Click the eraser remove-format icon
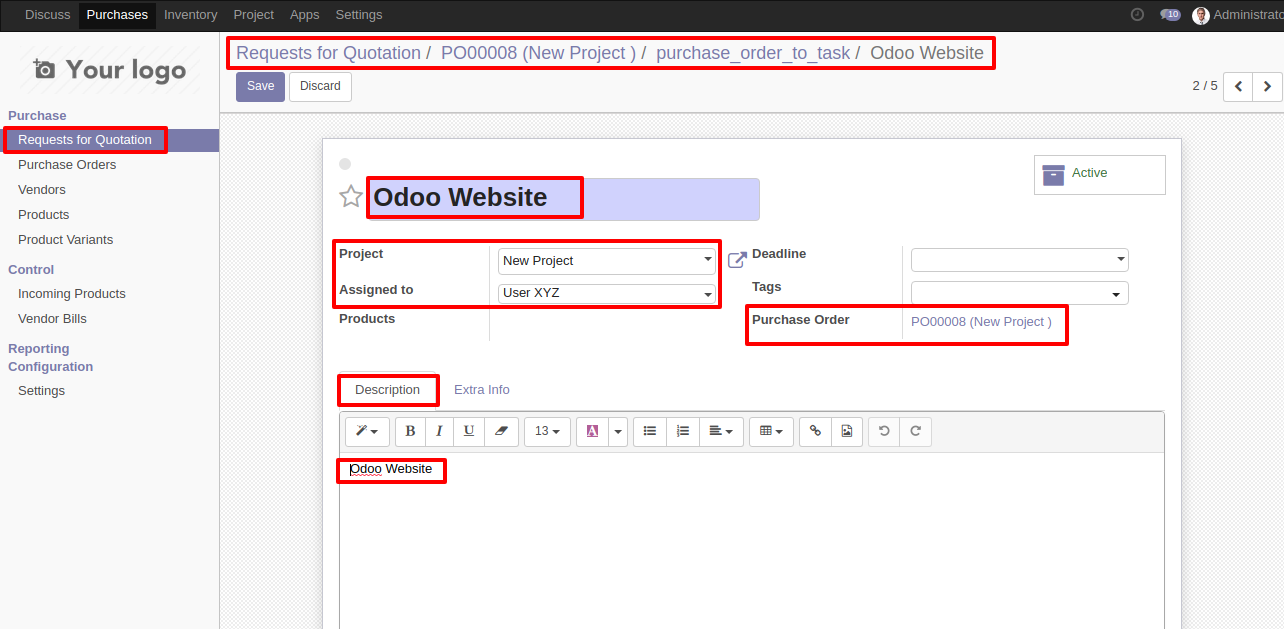Screen dimensions: 1284x629 tap(501, 431)
